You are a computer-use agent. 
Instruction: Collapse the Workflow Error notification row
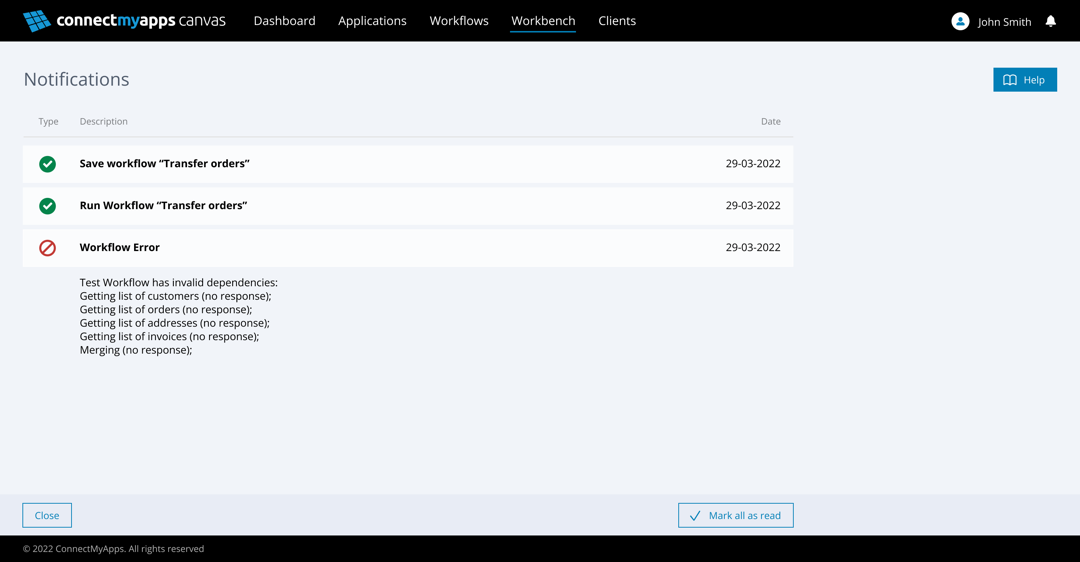[408, 248]
